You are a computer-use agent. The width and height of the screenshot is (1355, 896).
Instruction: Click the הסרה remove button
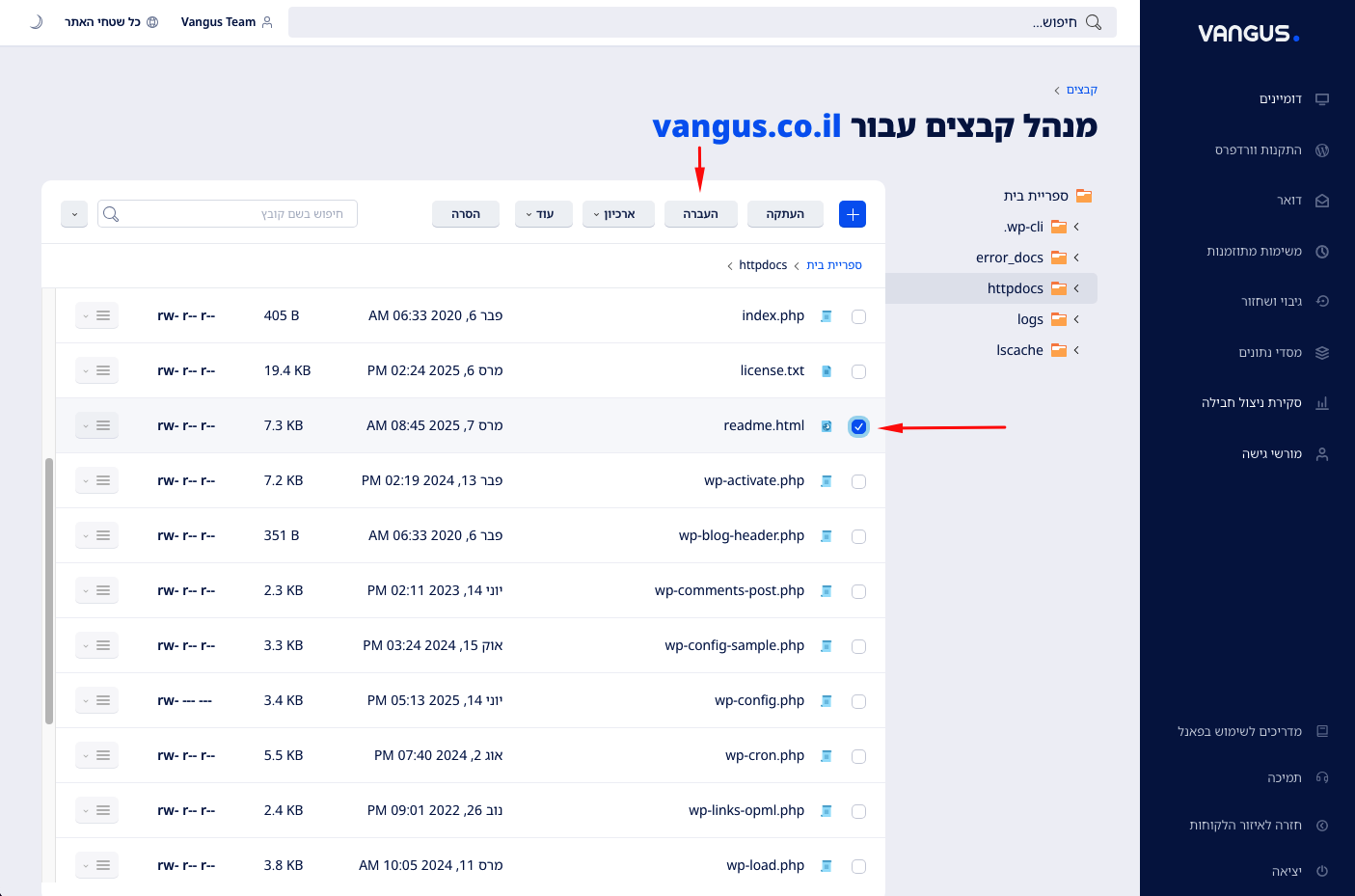[466, 214]
